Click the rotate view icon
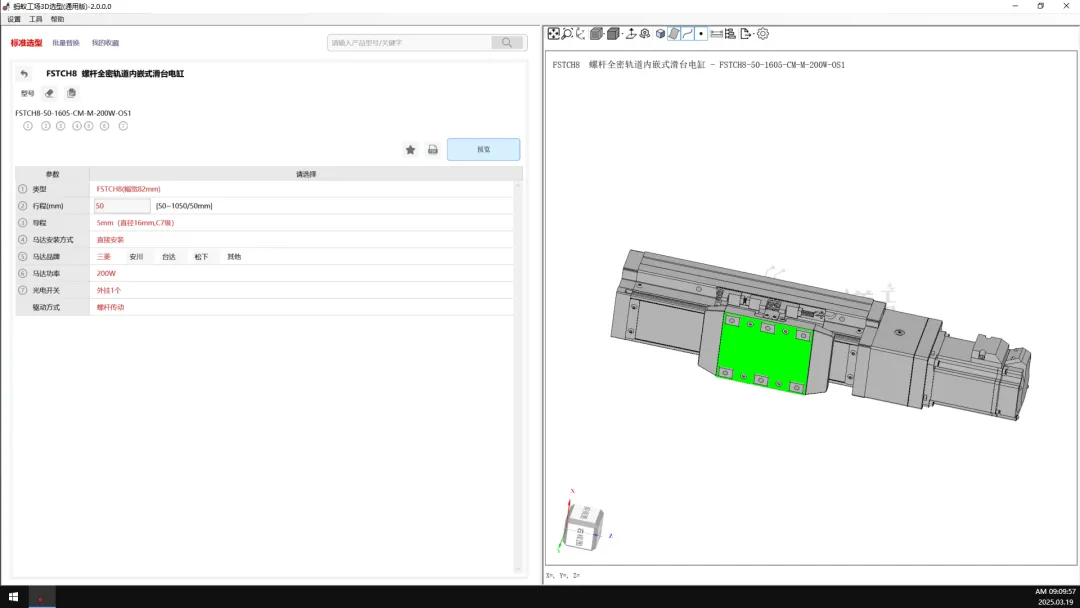The width and height of the screenshot is (1080, 608). (645, 34)
